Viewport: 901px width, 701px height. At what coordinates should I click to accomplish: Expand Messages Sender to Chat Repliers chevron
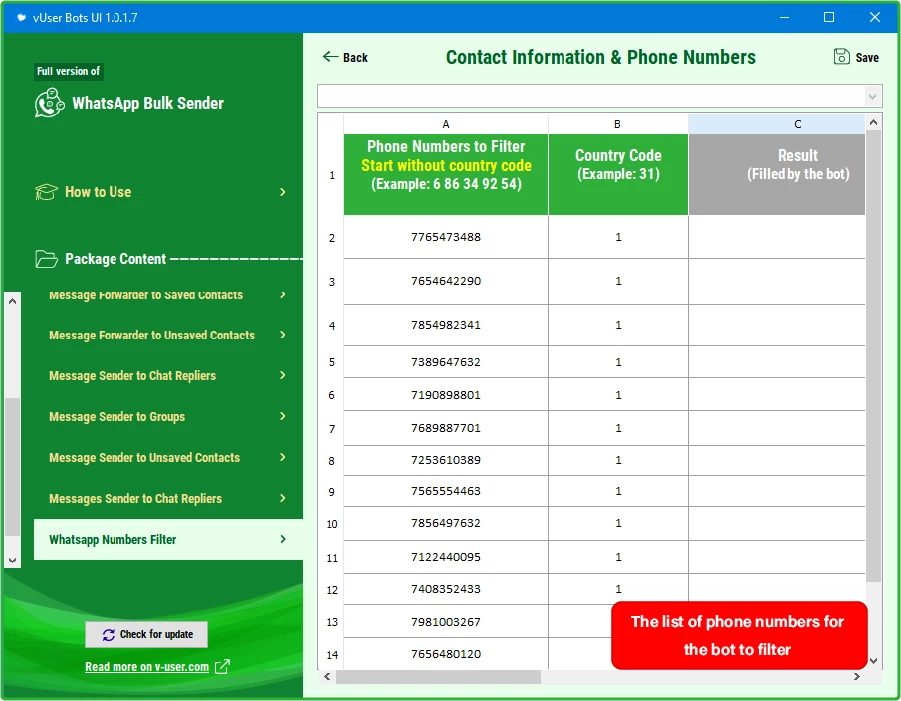(283, 498)
